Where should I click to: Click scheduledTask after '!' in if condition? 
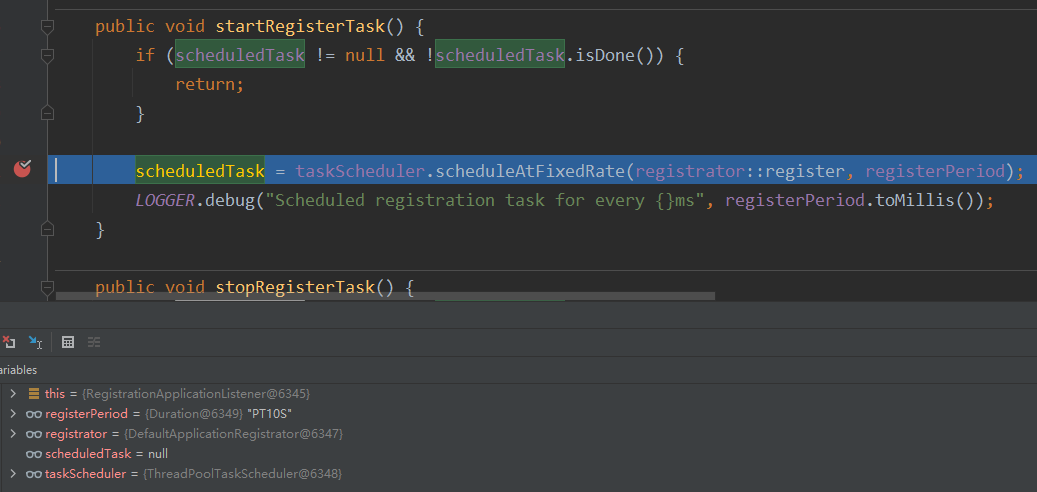500,56
